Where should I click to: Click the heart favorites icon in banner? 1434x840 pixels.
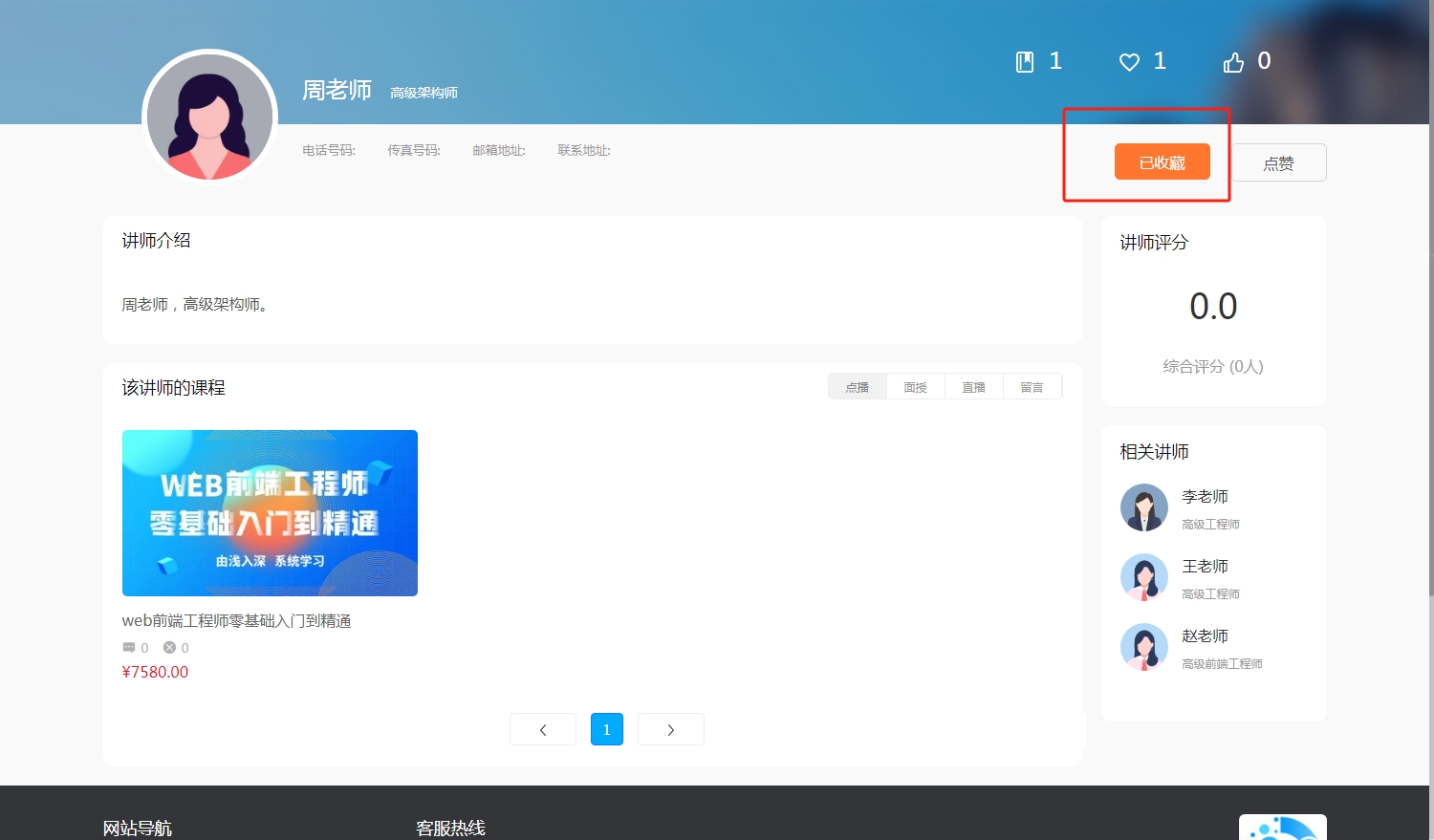[1129, 62]
